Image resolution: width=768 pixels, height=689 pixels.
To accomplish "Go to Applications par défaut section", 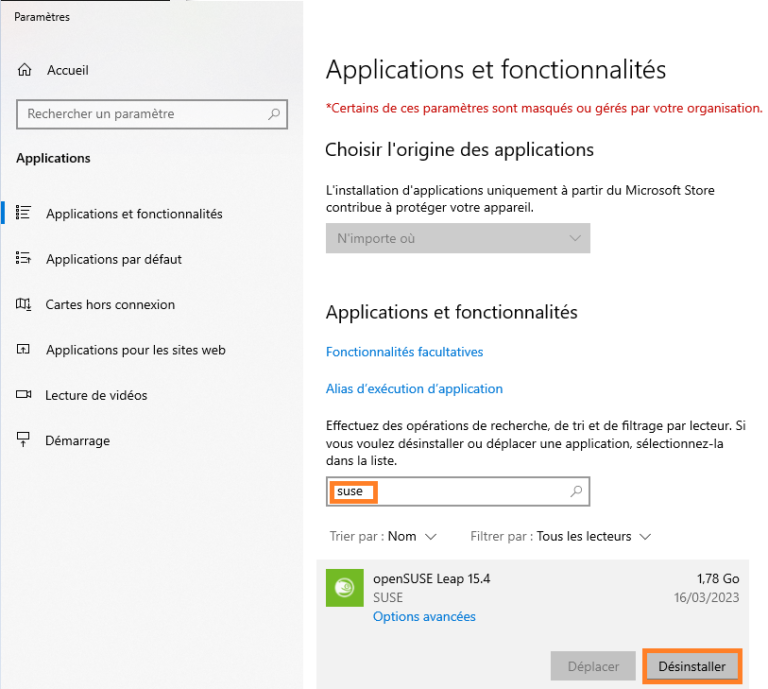I will 114,259.
